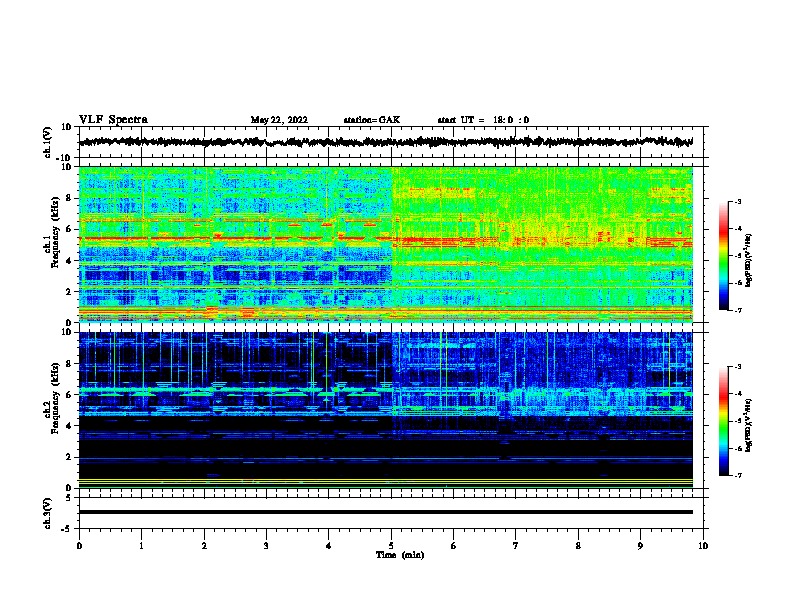Click the ch.2 color bar log(PSD) label
The width and height of the screenshot is (792, 612).
tap(748, 425)
